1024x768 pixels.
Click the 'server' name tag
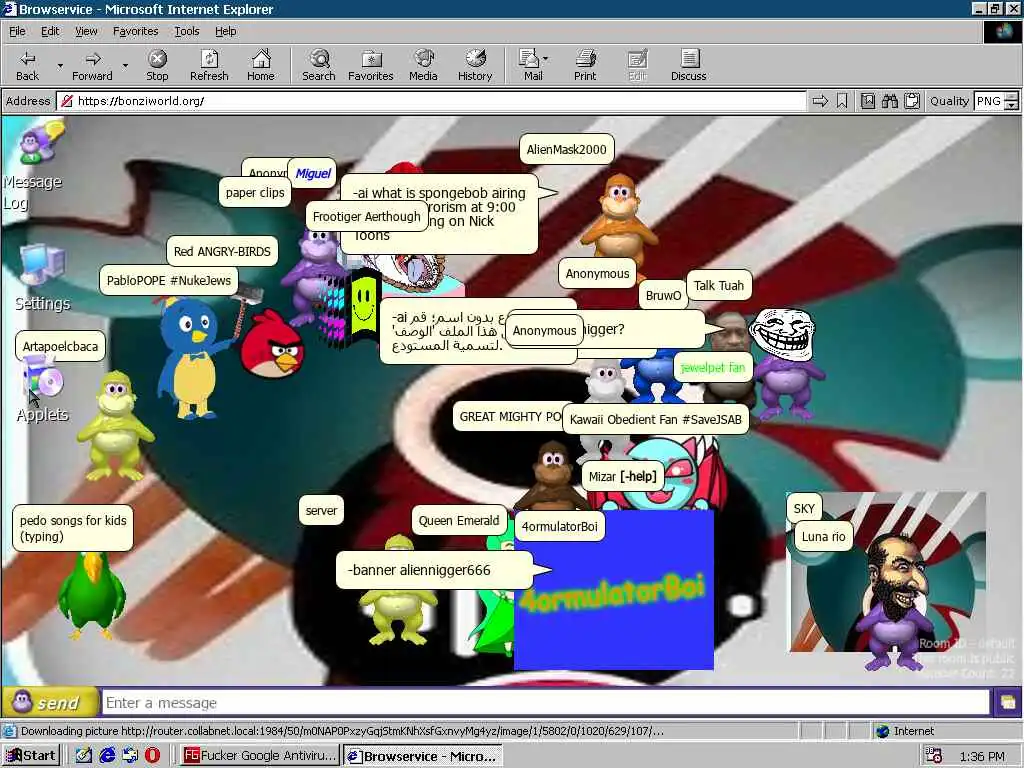point(321,510)
